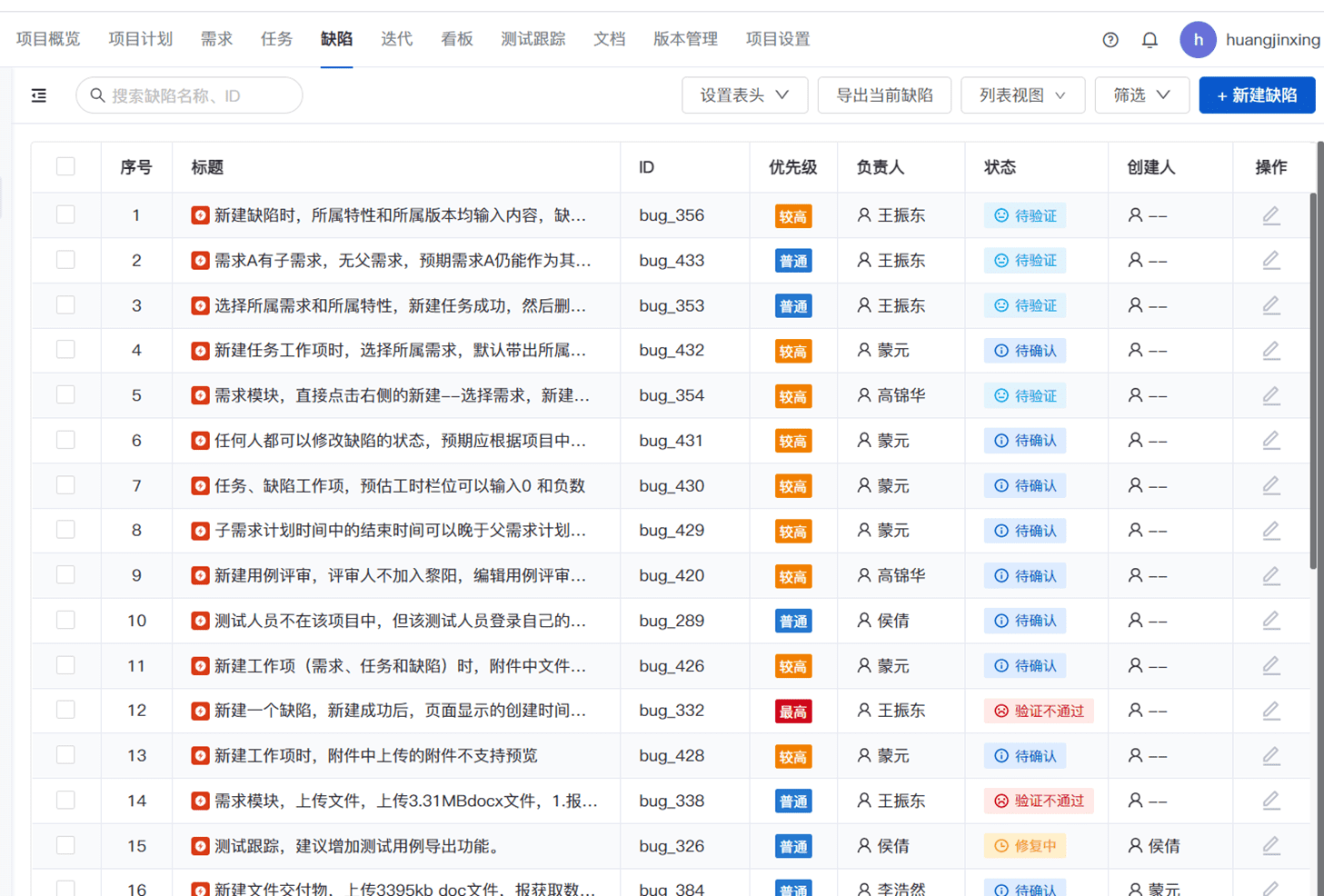Click the edit pencil for bug_326
The height and width of the screenshot is (896, 1324).
point(1271,846)
